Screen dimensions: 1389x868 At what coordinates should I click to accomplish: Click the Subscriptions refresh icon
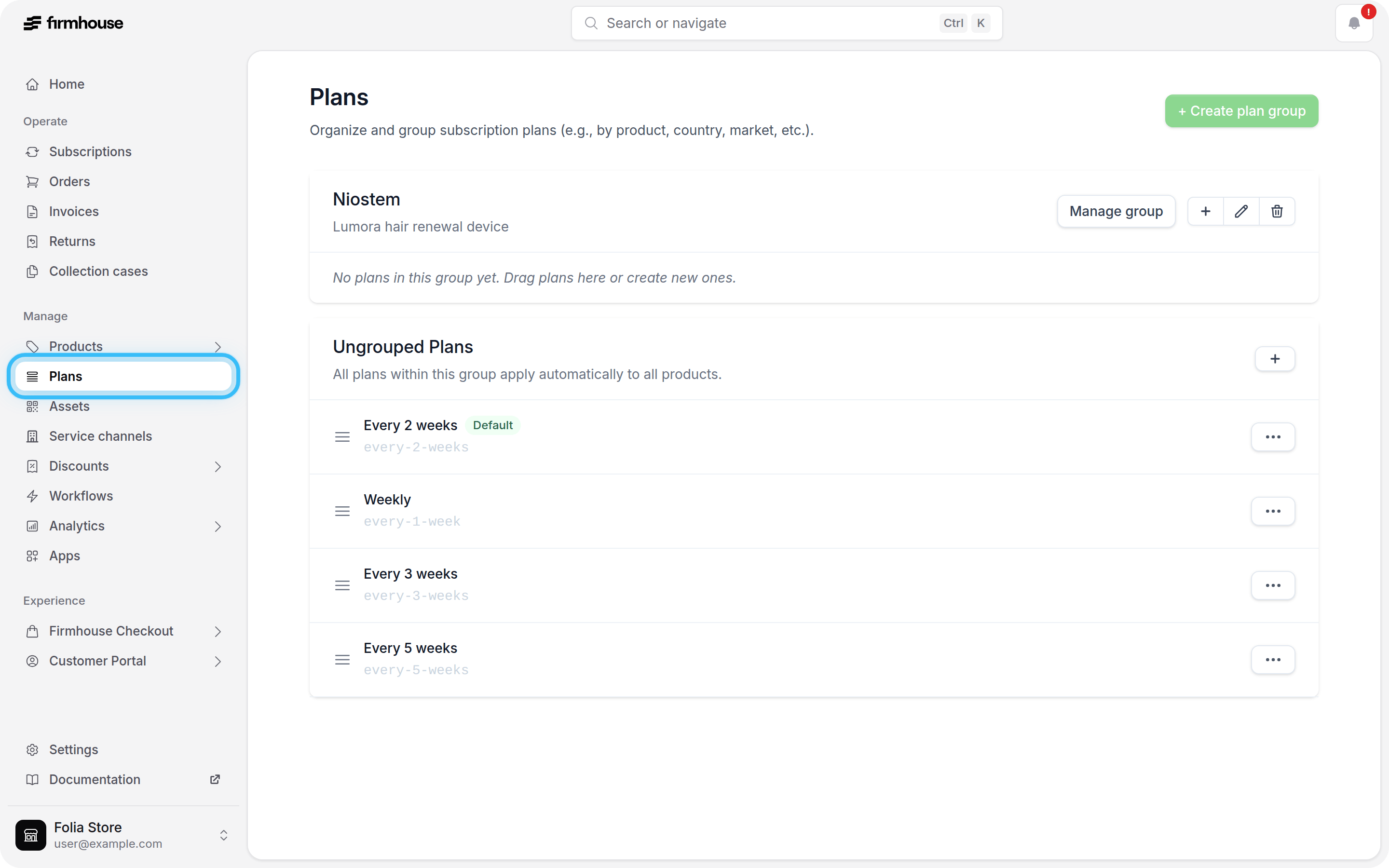coord(32,151)
